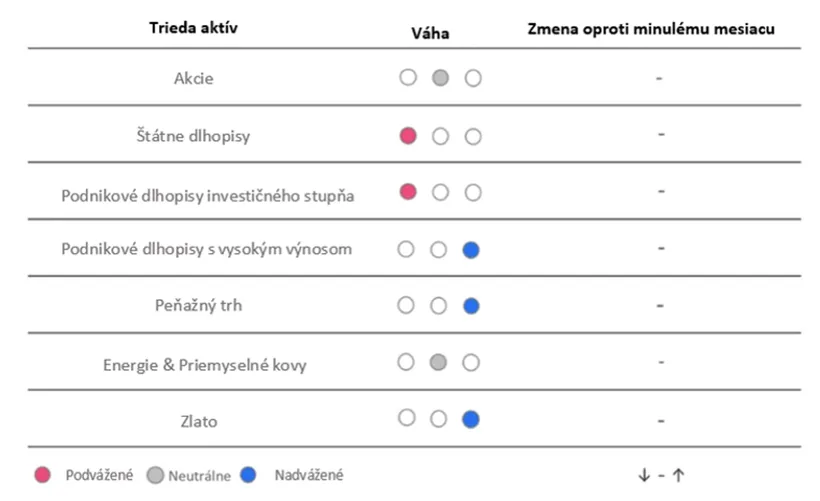
Task: Click the pink circle in the investičného stupňa row
Action: (x=408, y=192)
